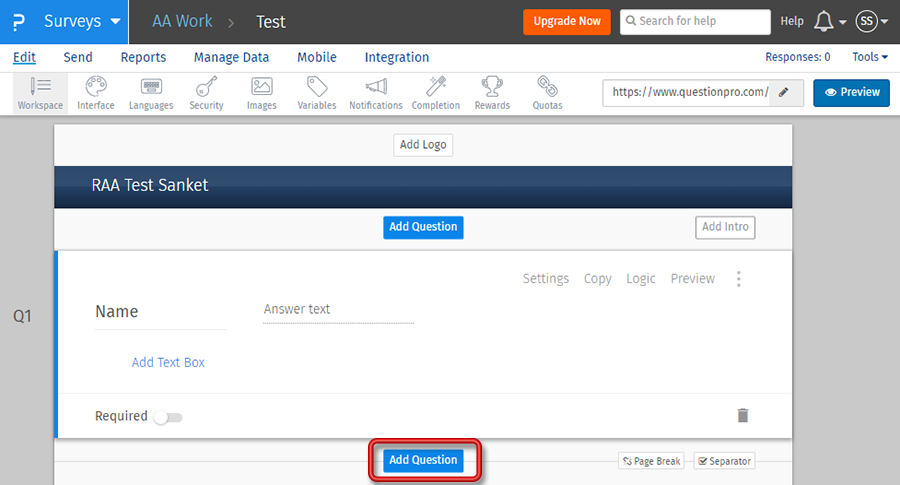Click the Add Intro button
This screenshot has height=485, width=900.
click(x=725, y=227)
